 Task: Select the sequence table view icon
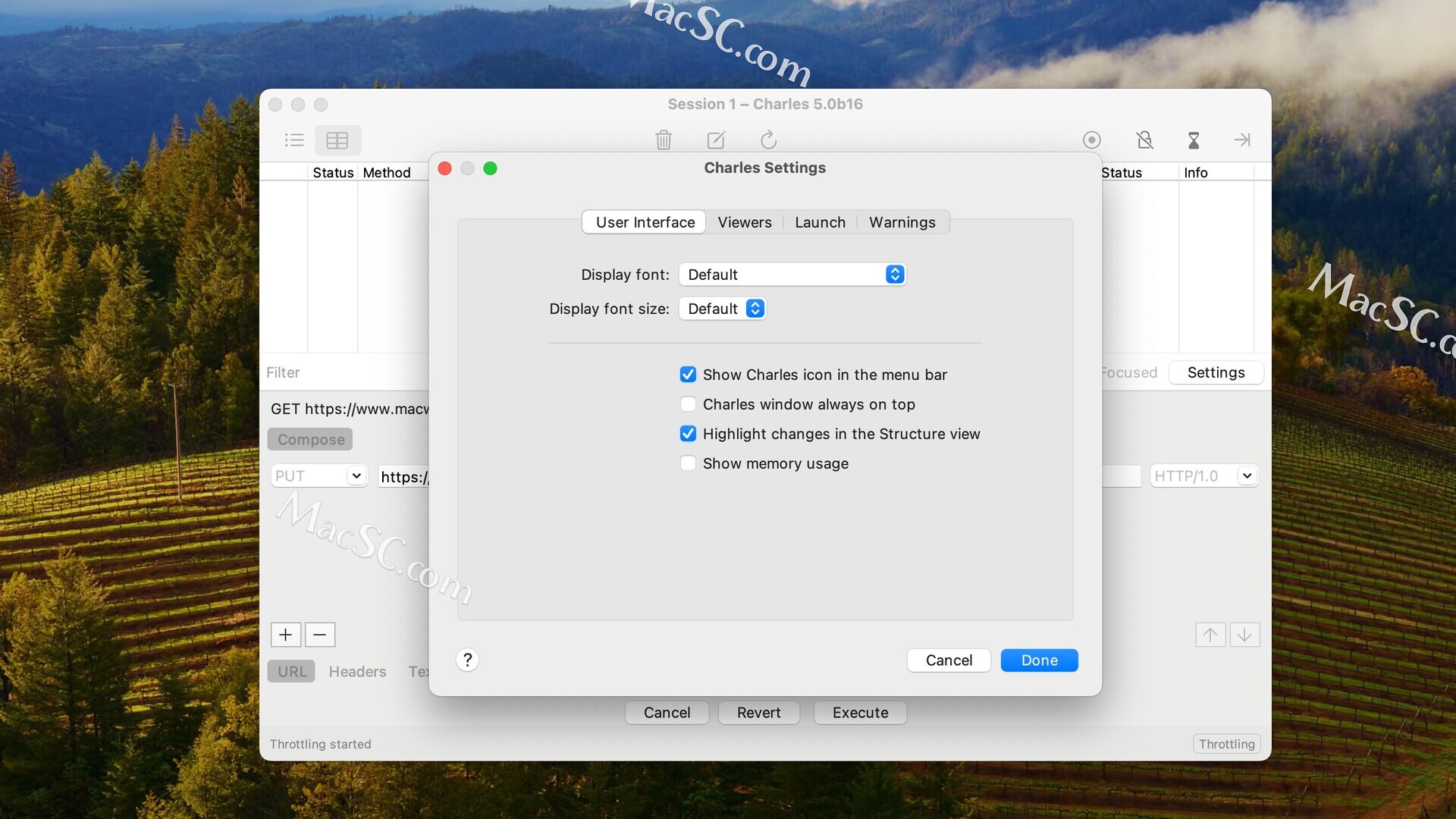pos(337,140)
